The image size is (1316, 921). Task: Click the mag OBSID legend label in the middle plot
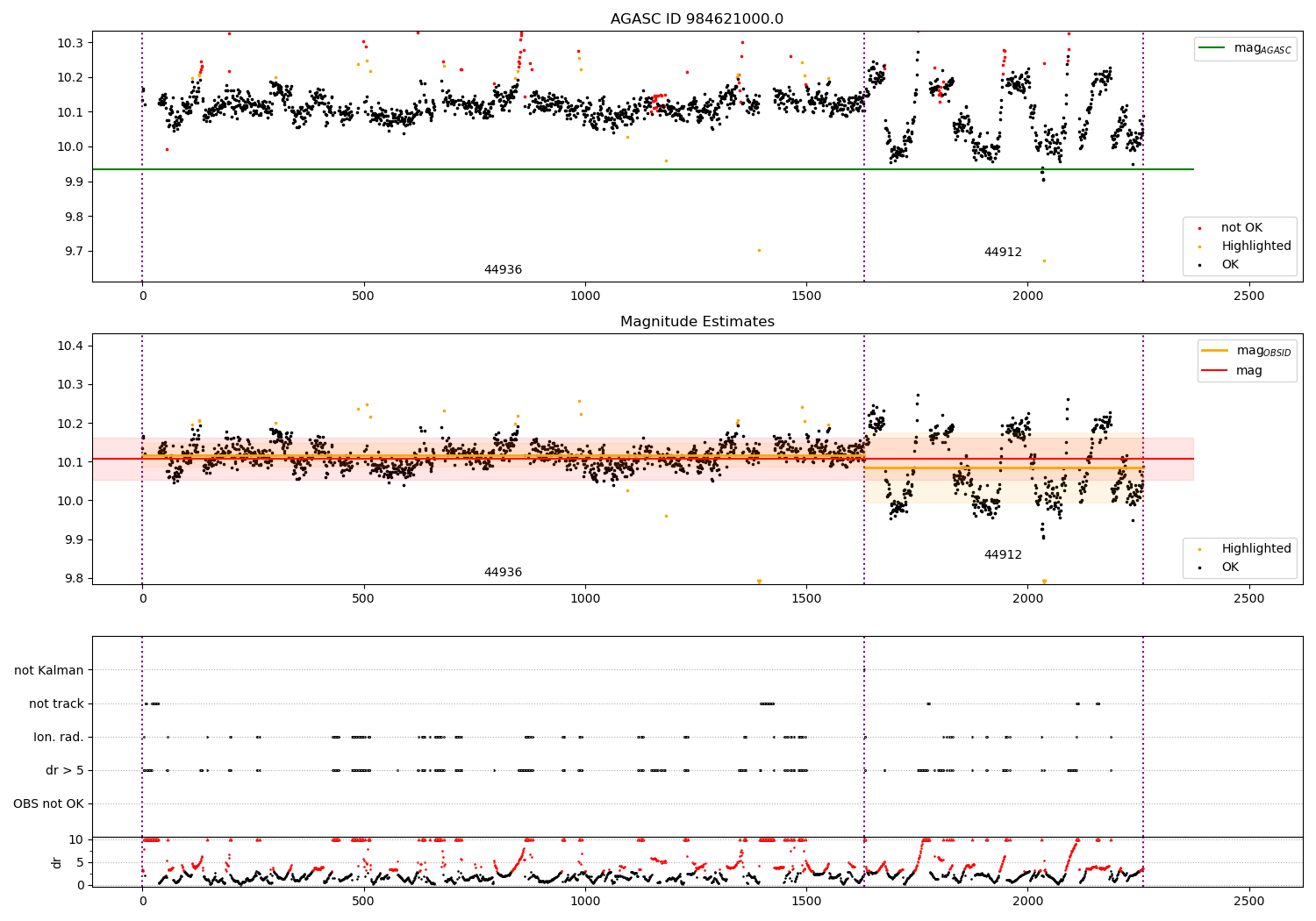point(1263,351)
